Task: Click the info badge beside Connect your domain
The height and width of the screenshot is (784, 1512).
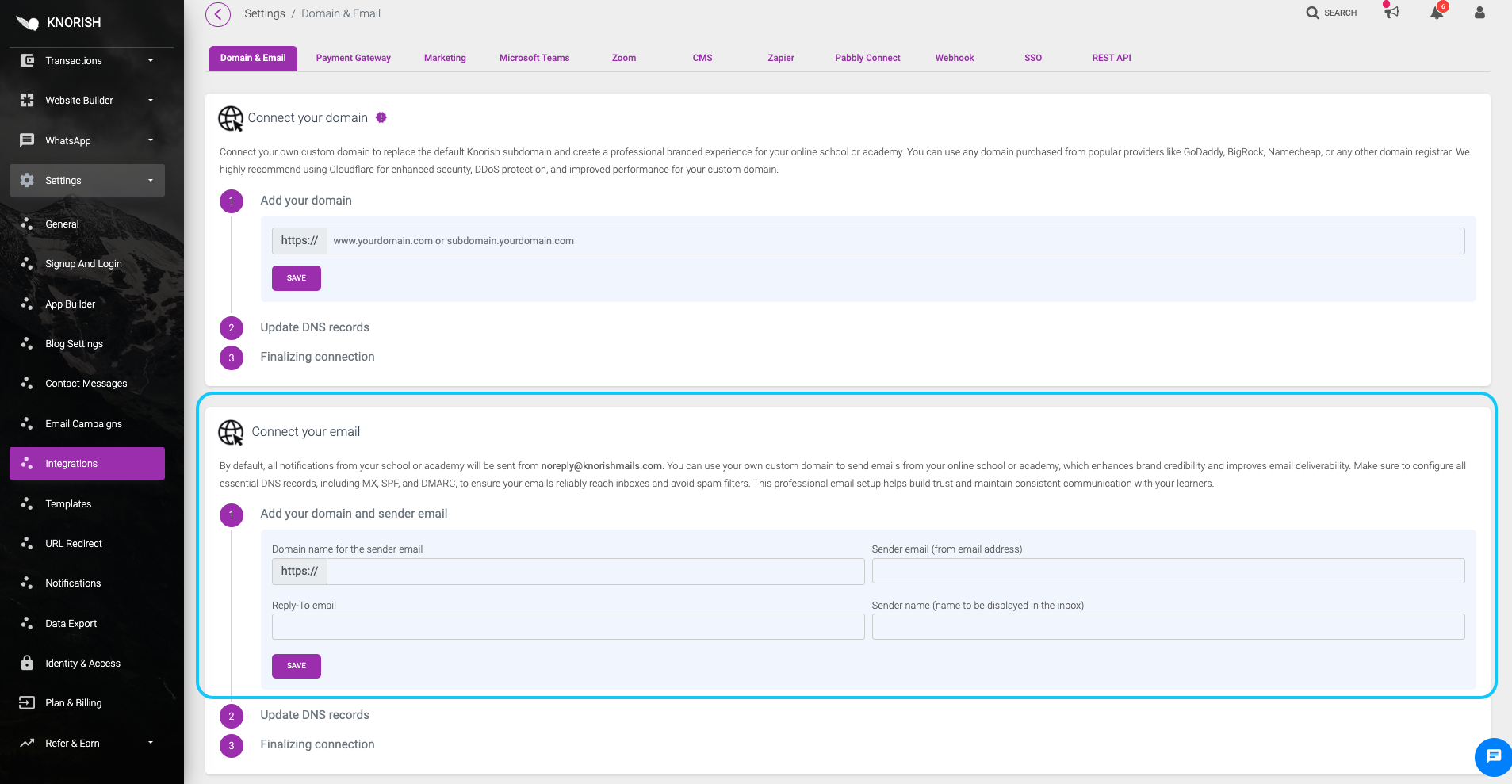Action: (x=381, y=117)
